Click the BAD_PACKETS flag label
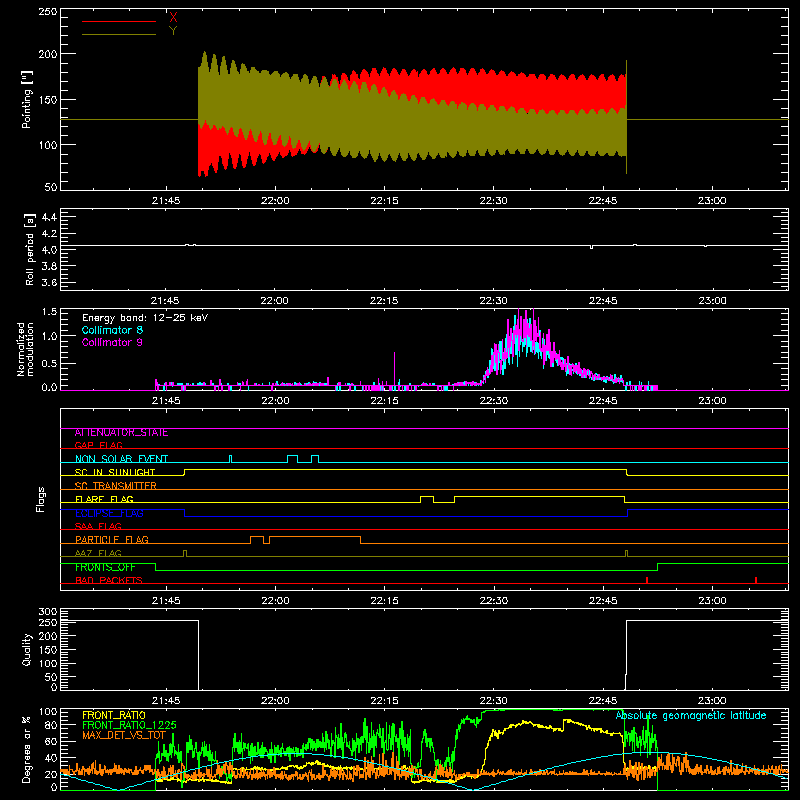 109,580
